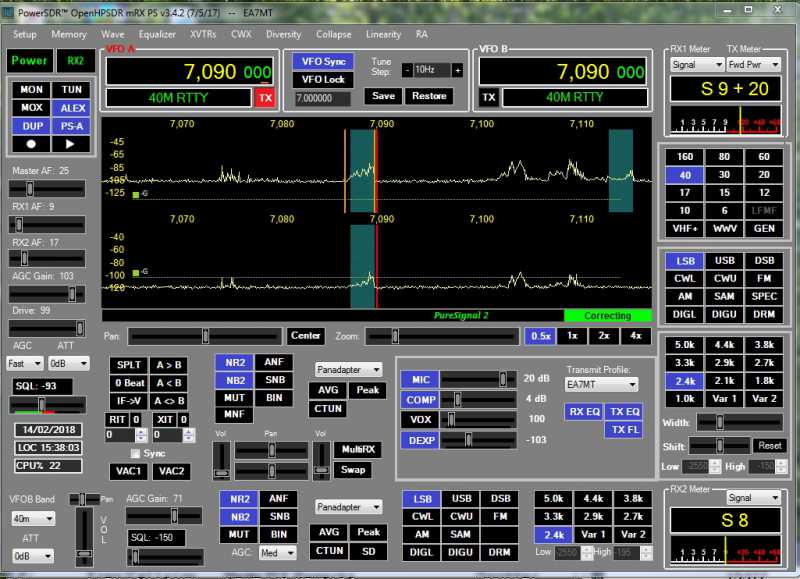Viewport: 800px width, 579px height.
Task: Enable the MON monitor button
Action: 31,90
